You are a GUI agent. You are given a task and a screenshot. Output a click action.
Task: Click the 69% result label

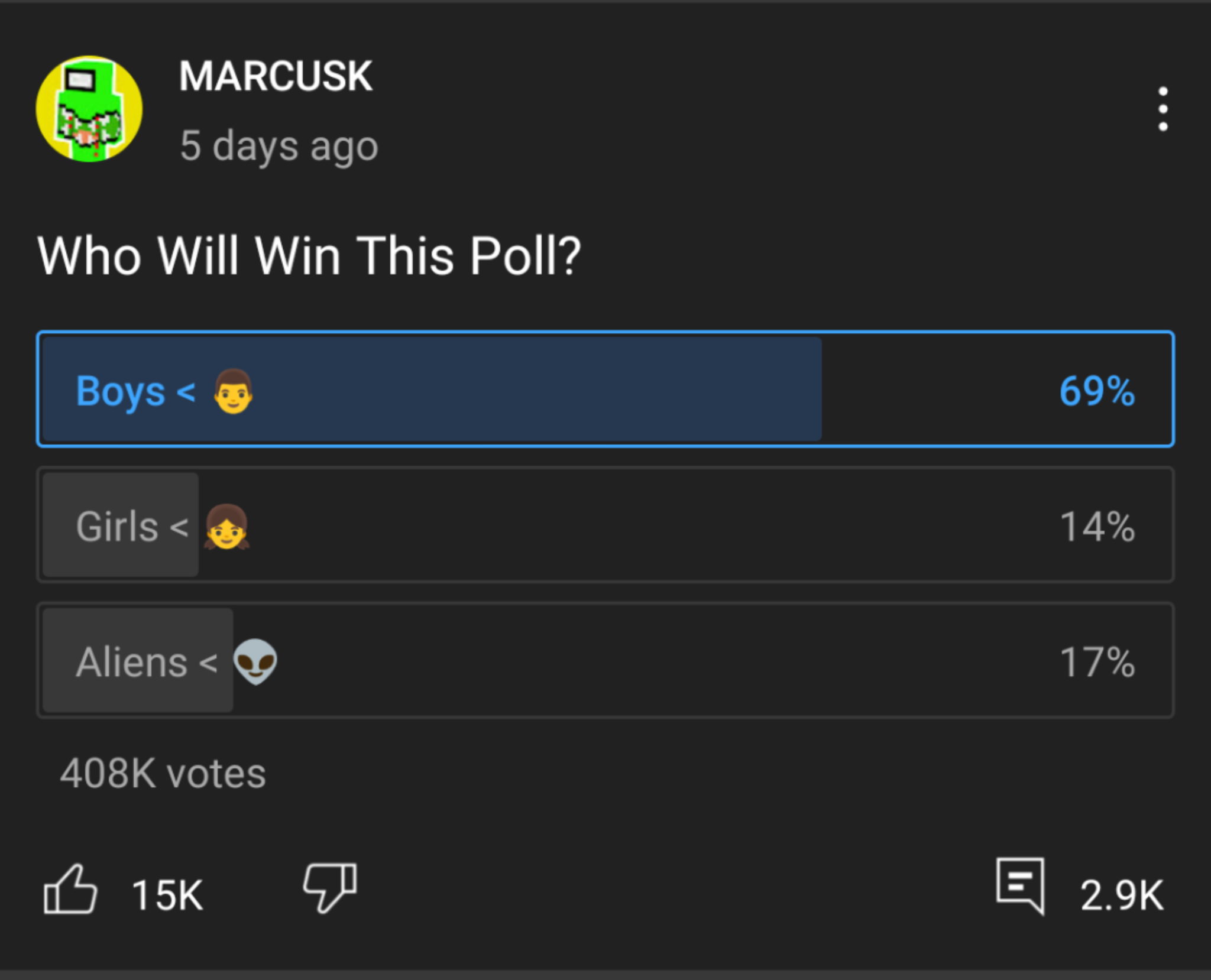click(1098, 391)
